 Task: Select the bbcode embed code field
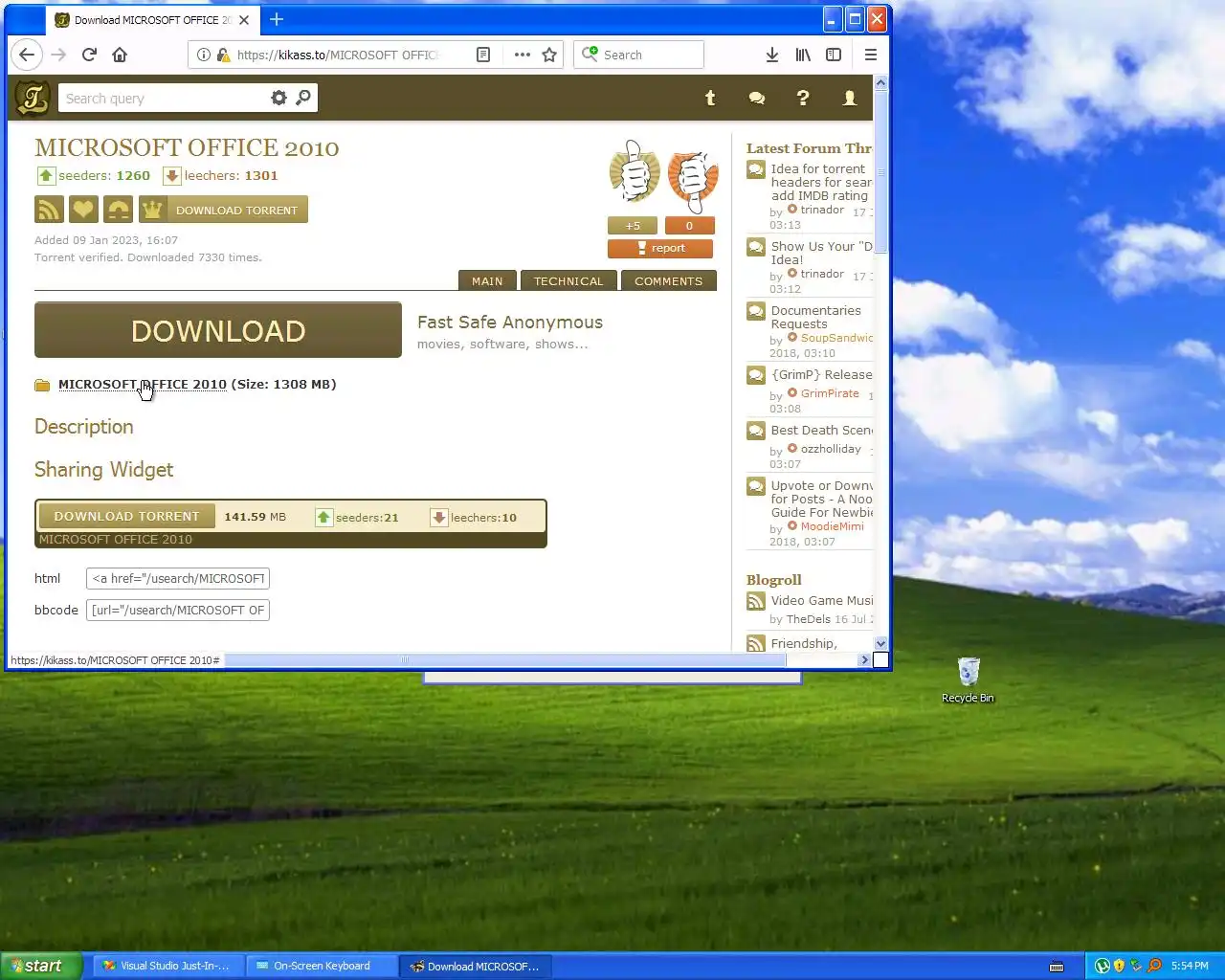pos(178,610)
